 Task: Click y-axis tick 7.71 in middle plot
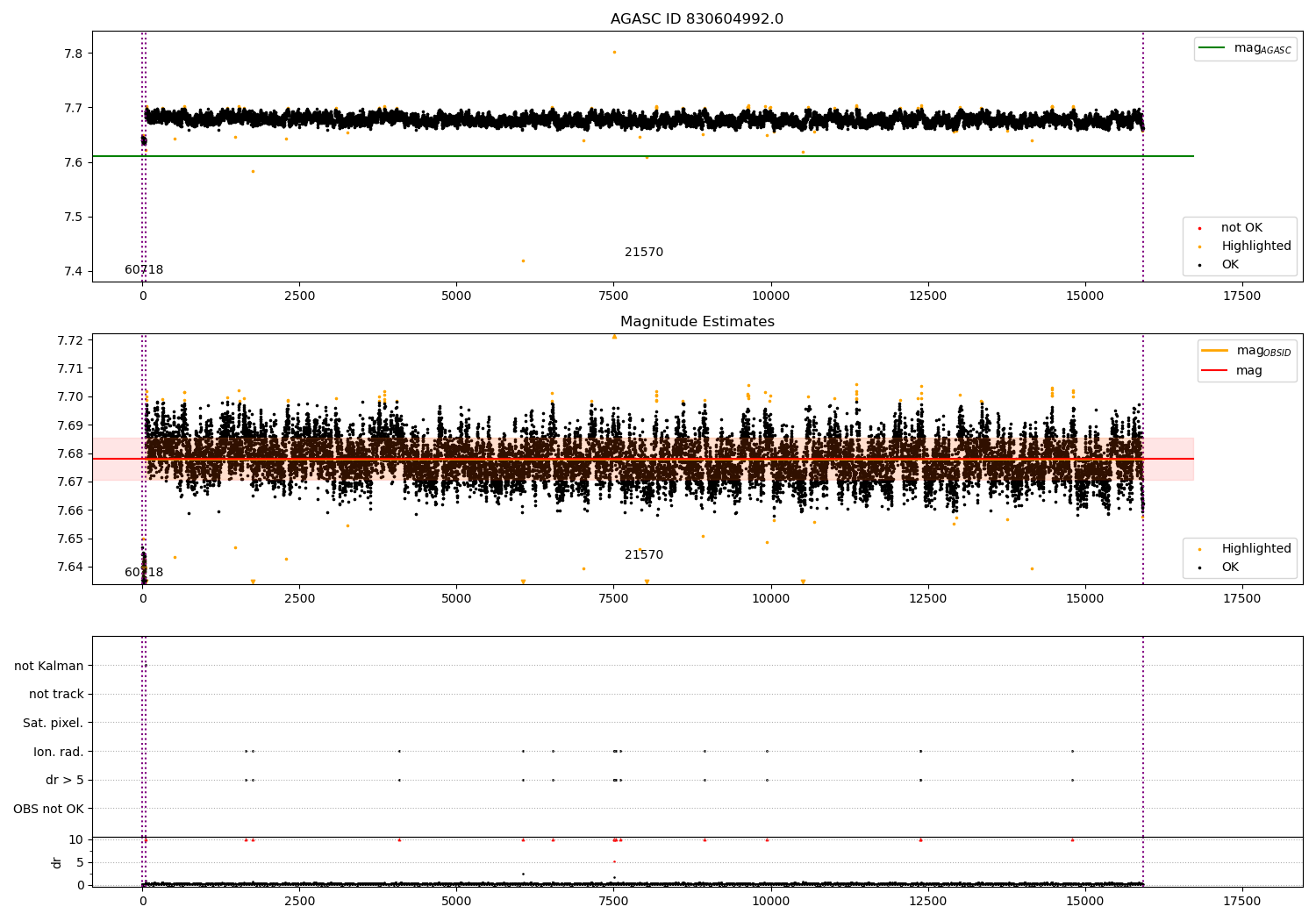(x=70, y=368)
